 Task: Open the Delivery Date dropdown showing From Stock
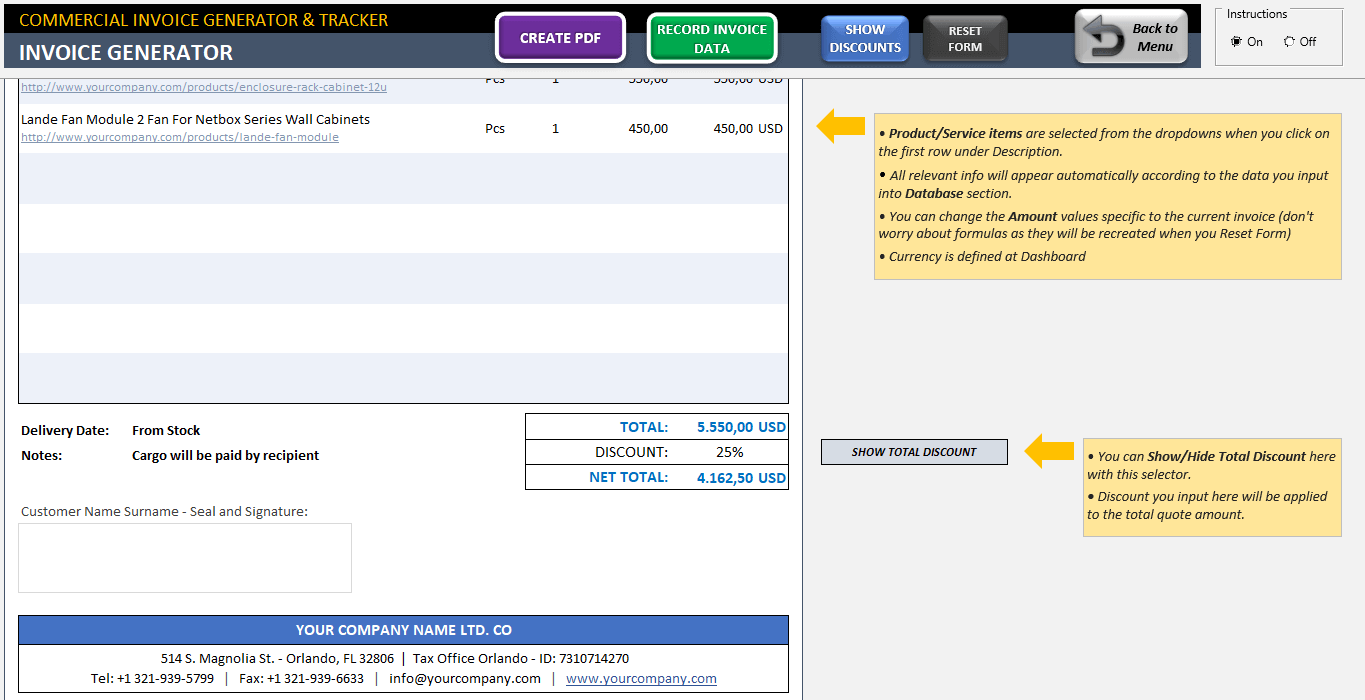coord(165,430)
